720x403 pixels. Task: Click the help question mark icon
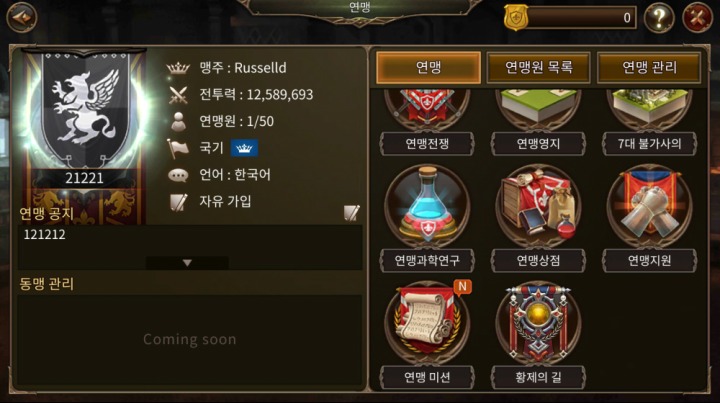click(x=659, y=17)
